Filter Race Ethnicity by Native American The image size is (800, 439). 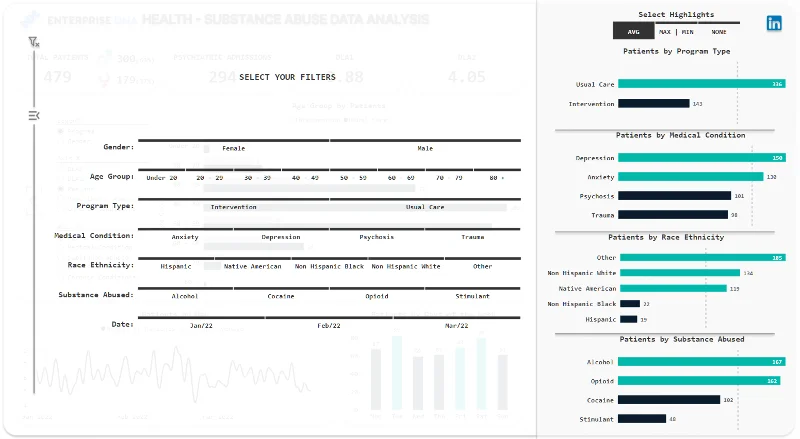253,266
